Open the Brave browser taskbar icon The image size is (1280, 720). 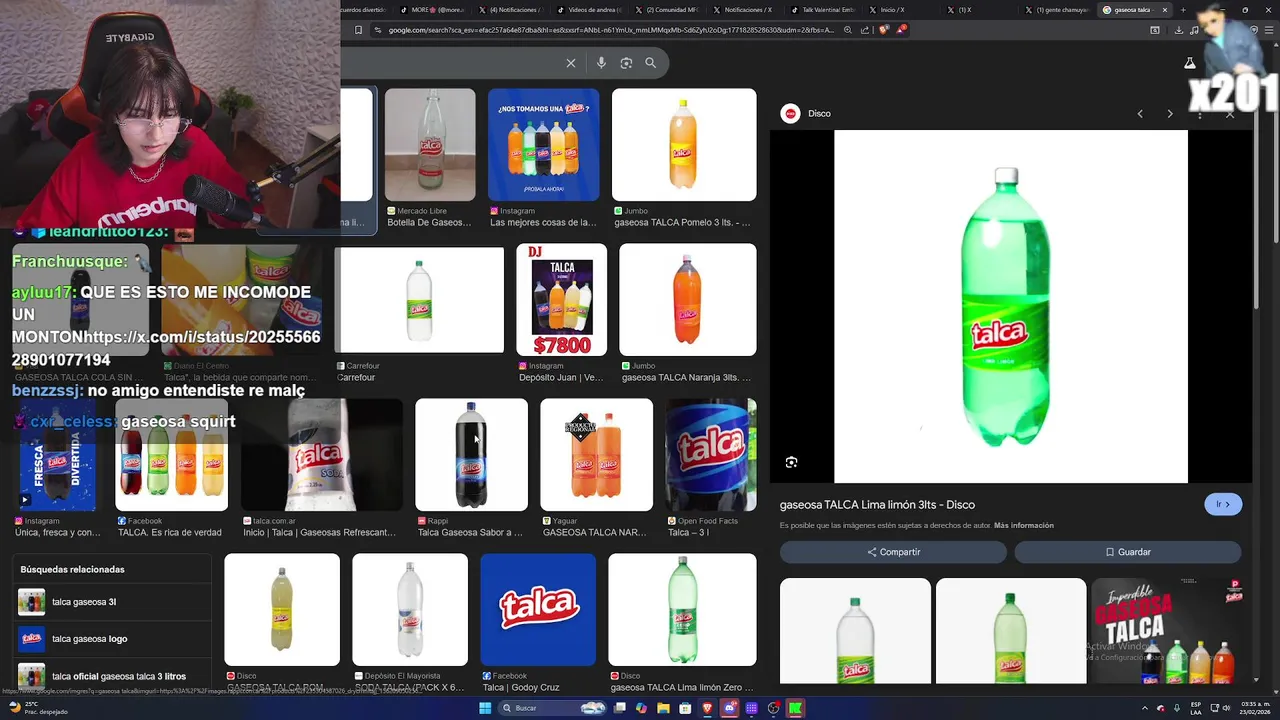pos(707,708)
